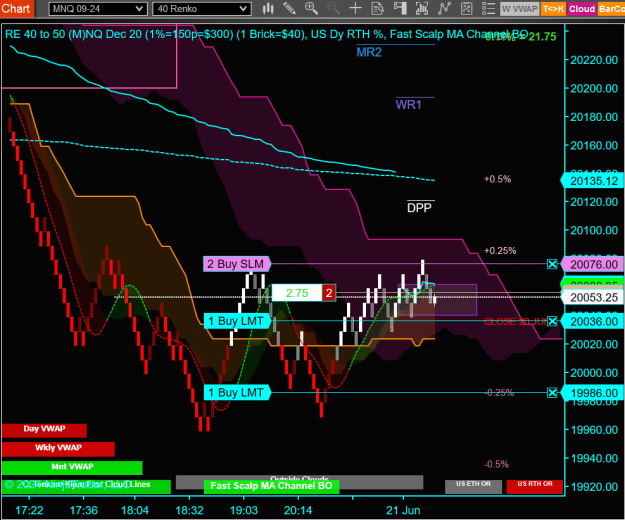Toggle the W VWAP button
Viewport: 625px width, 520px height.
click(520, 9)
